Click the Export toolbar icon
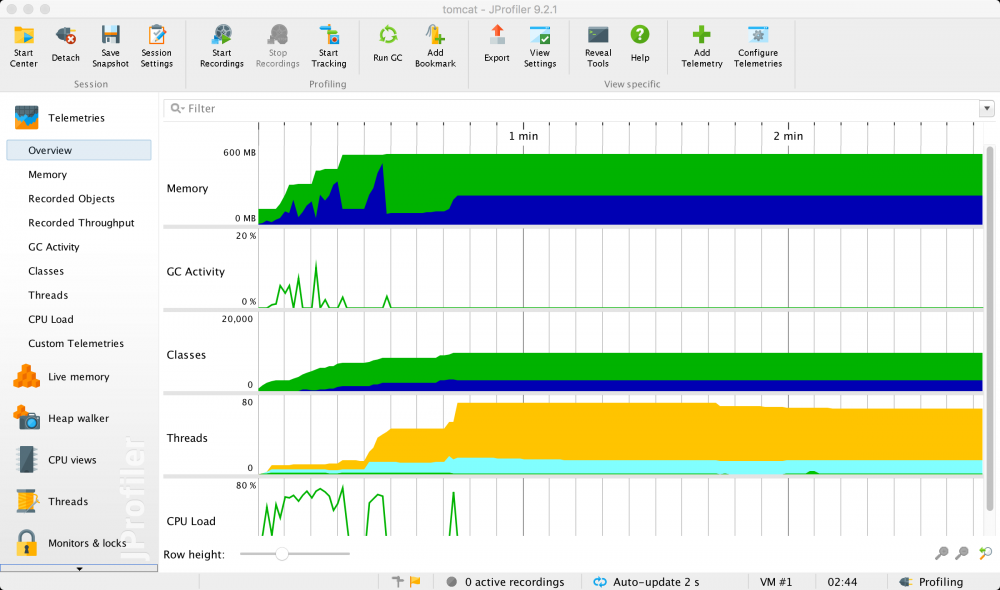 point(497,46)
